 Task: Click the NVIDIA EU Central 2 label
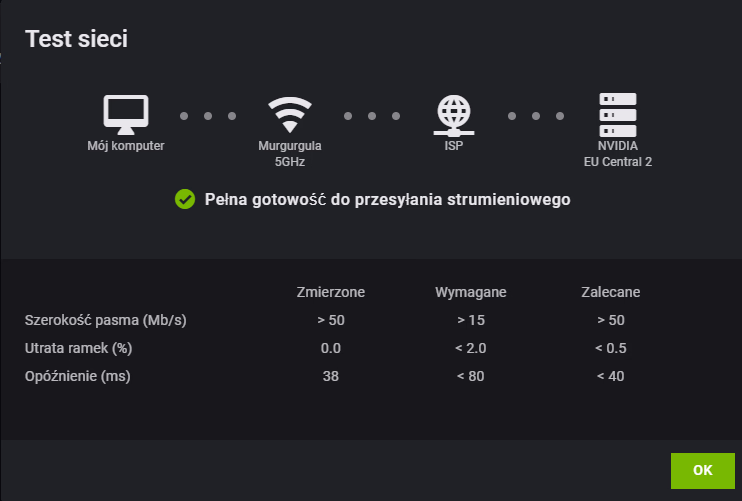[x=618, y=153]
